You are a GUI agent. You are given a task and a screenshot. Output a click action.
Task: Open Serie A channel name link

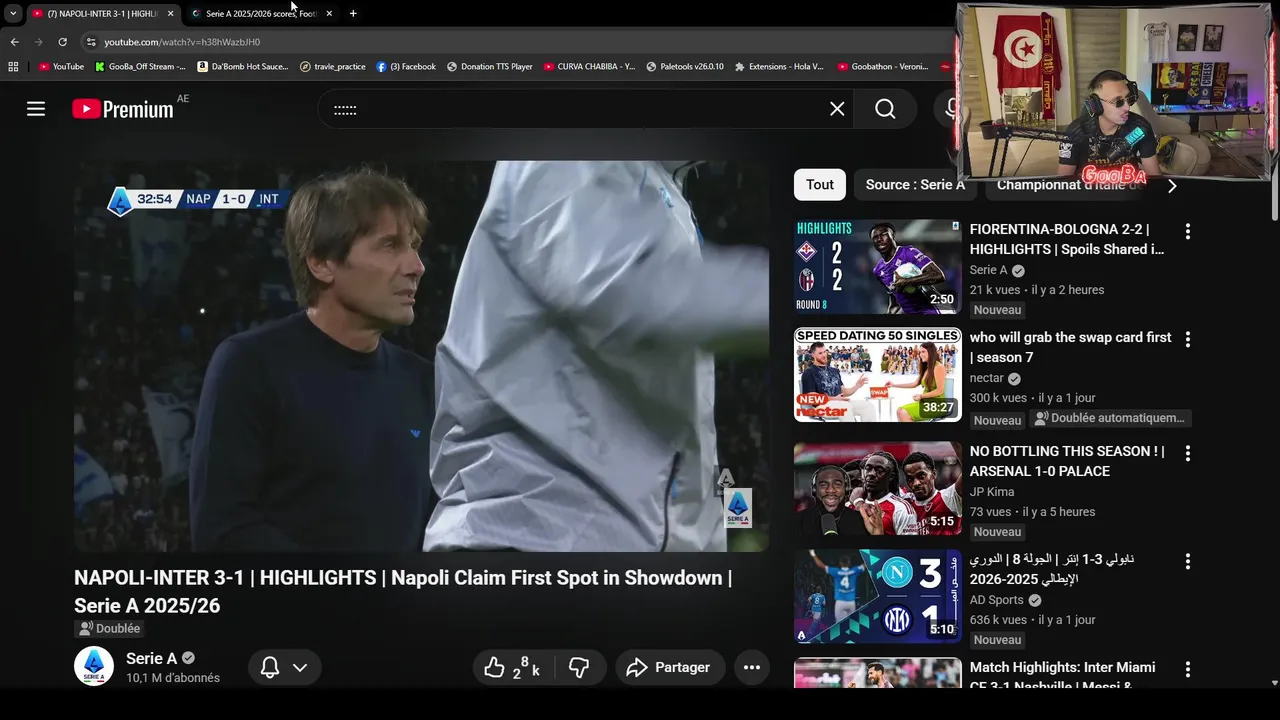click(x=151, y=658)
